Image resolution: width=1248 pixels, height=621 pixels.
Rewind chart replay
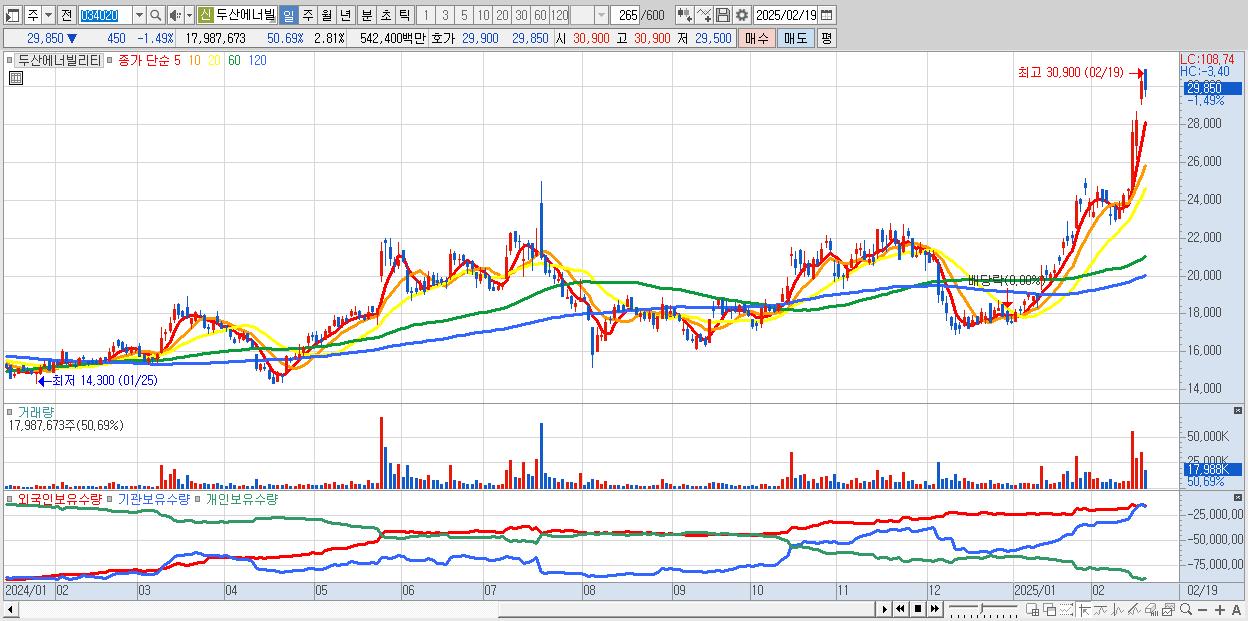900,609
